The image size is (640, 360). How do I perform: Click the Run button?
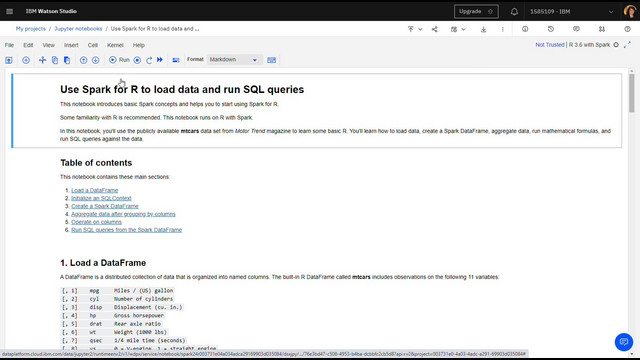[x=119, y=60]
